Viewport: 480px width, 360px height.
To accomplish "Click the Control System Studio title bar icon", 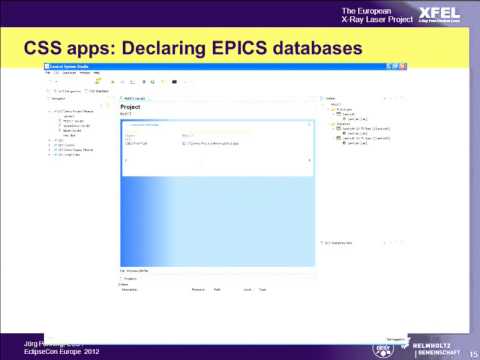I will tap(47, 66).
